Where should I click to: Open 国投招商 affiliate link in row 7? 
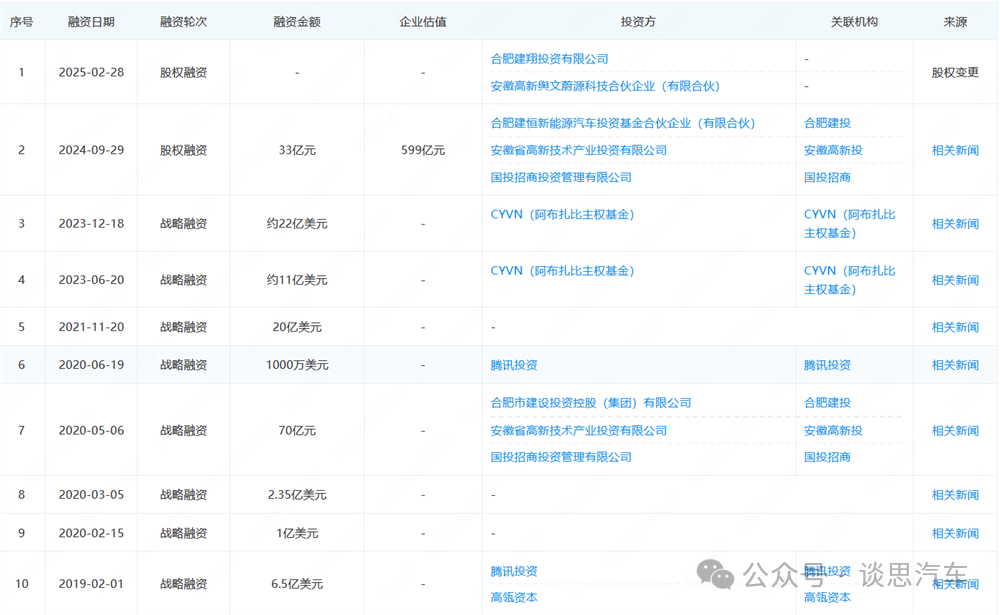tap(827, 457)
